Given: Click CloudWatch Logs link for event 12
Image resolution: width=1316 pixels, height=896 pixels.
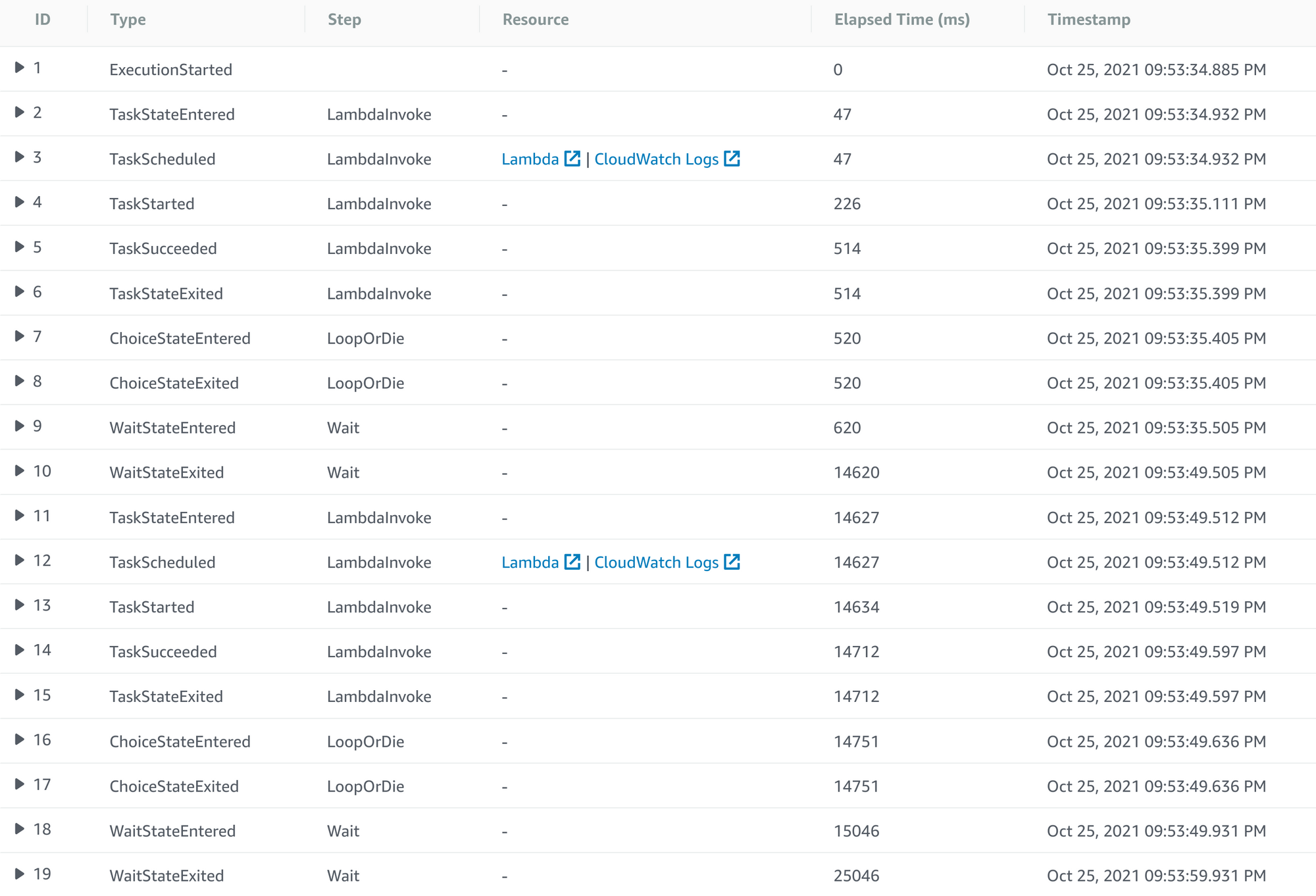Looking at the screenshot, I should pyautogui.click(x=656, y=562).
